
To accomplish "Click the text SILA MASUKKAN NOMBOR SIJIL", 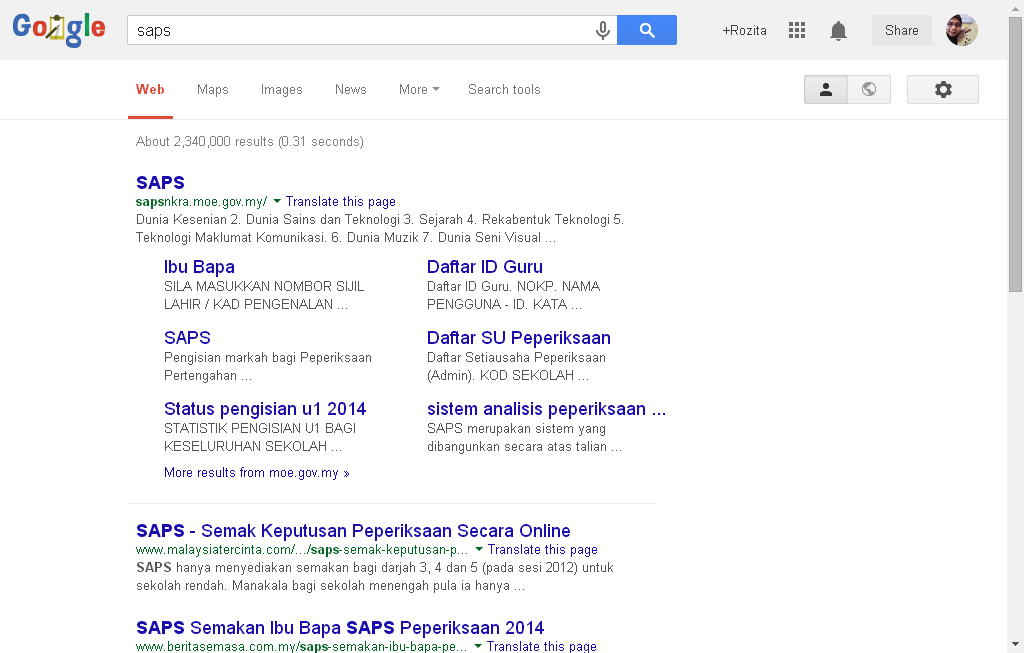I will click(x=264, y=287).
